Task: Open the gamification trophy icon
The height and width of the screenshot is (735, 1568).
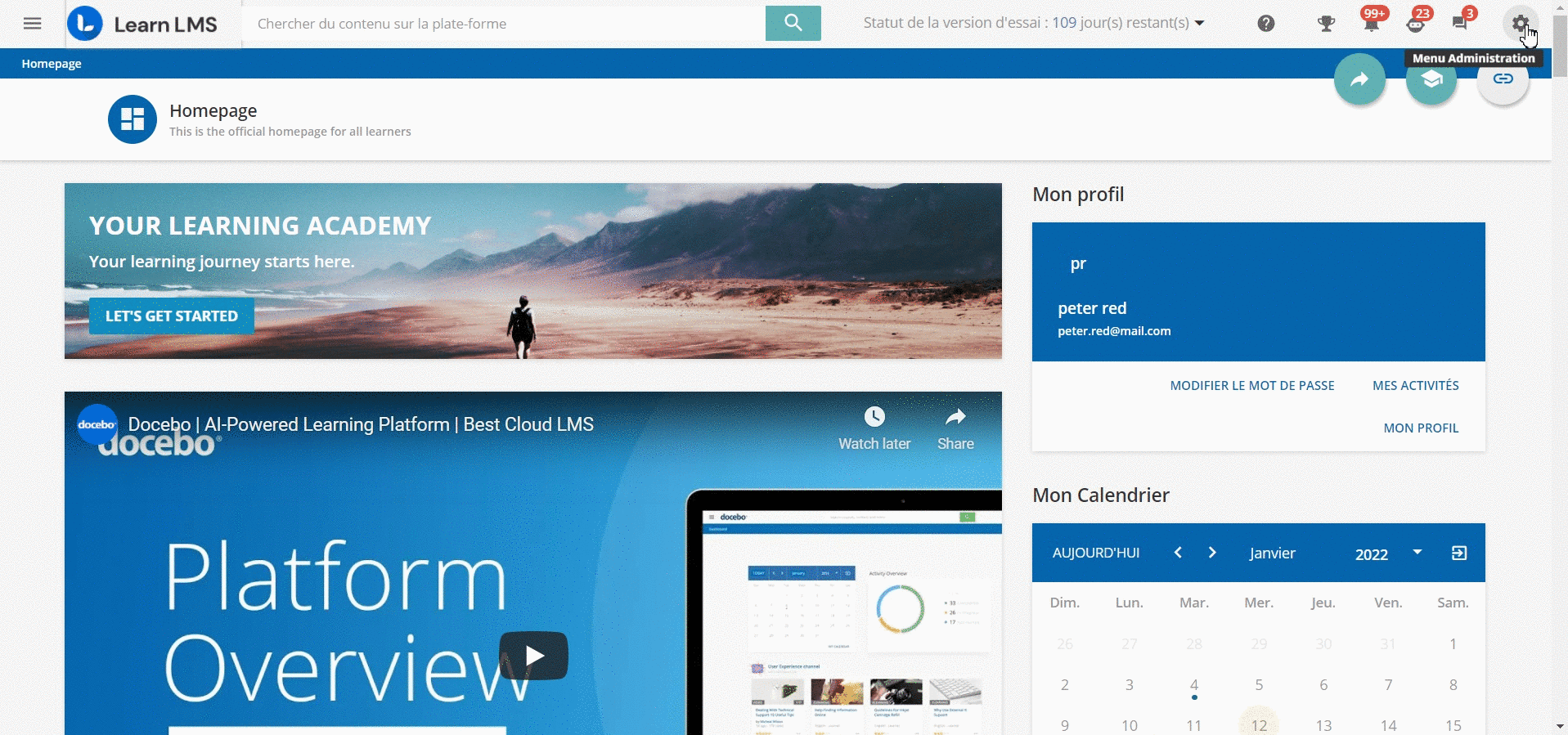Action: click(x=1326, y=24)
